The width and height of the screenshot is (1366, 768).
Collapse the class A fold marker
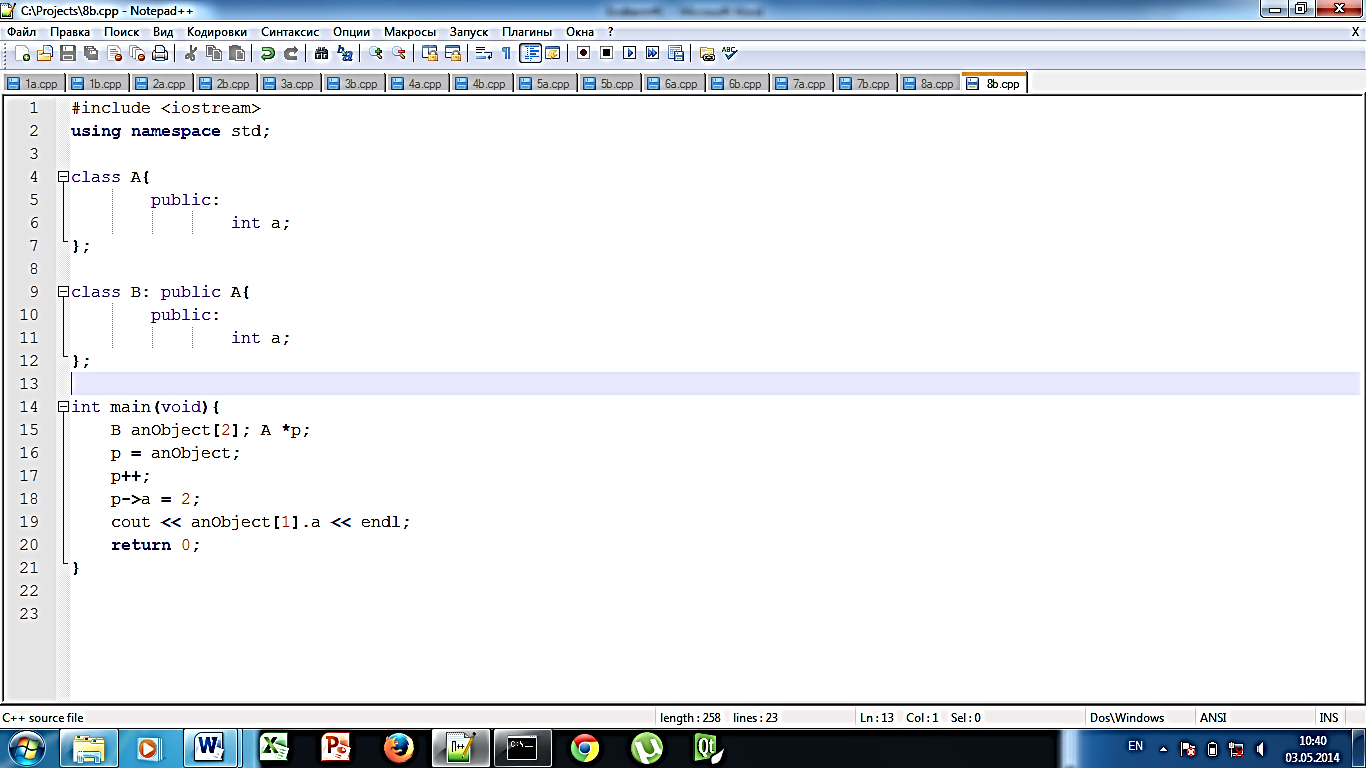[x=63, y=177]
